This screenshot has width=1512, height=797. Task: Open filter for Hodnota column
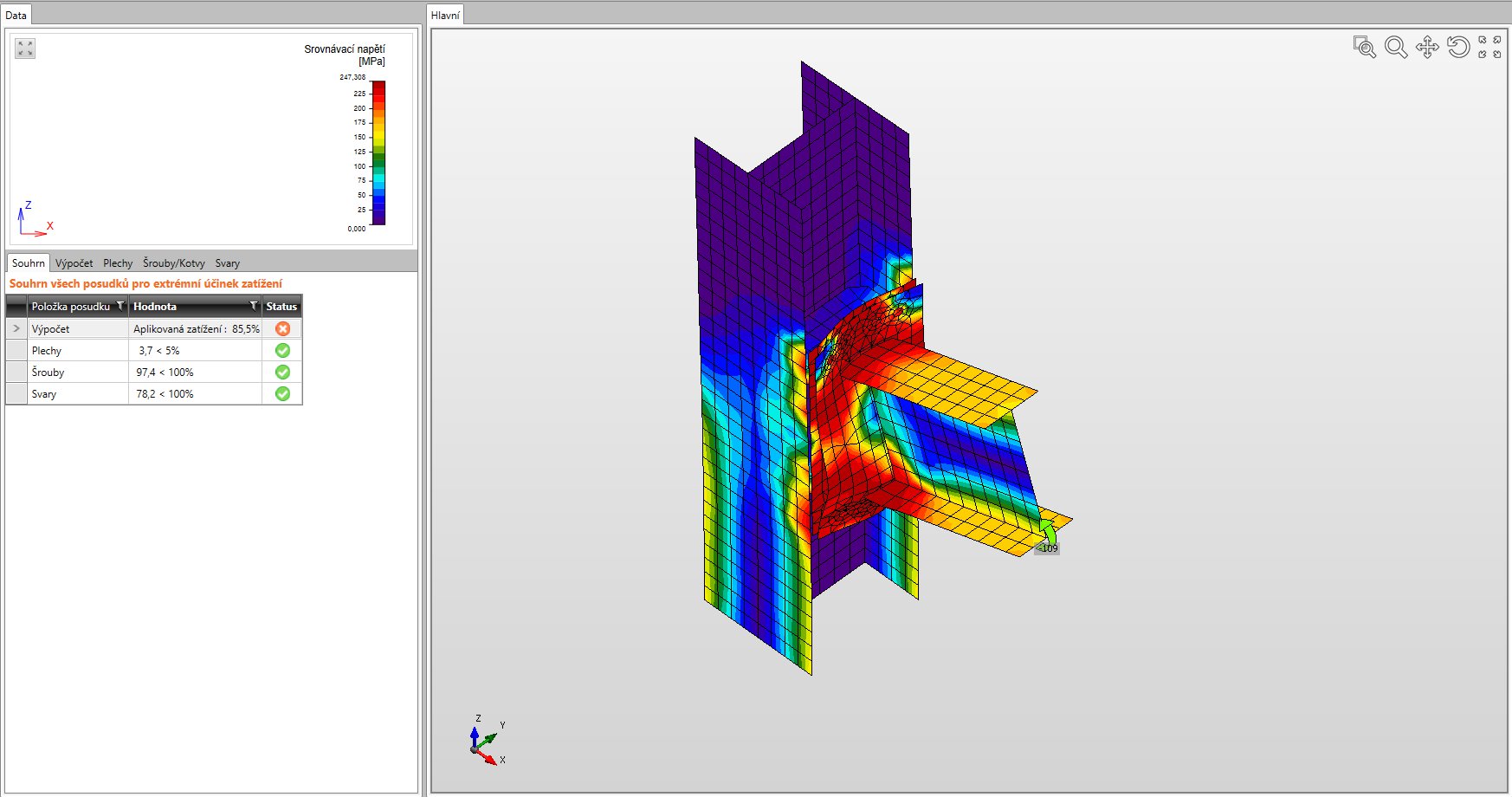click(254, 306)
